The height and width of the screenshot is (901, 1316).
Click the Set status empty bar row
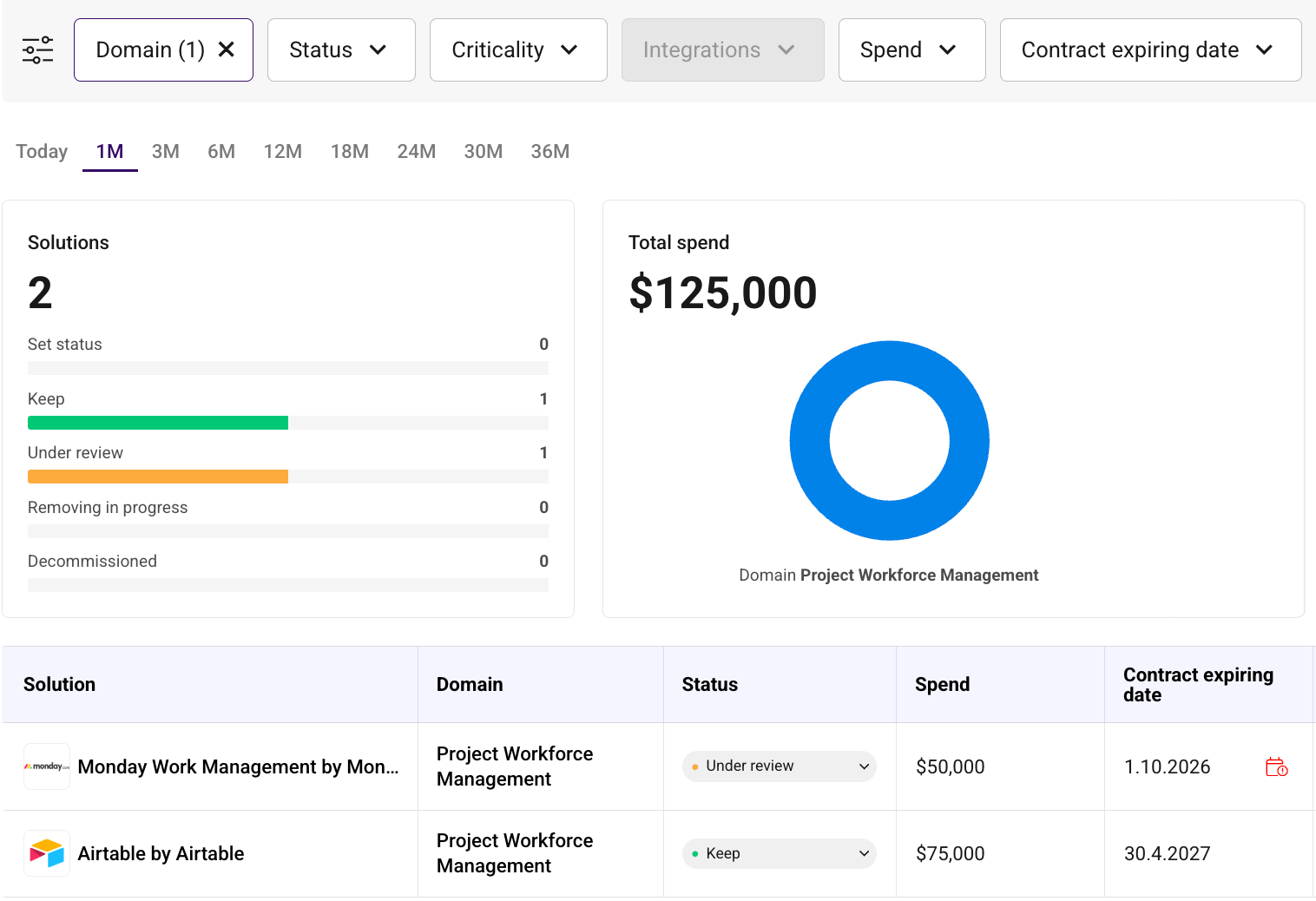(288, 368)
